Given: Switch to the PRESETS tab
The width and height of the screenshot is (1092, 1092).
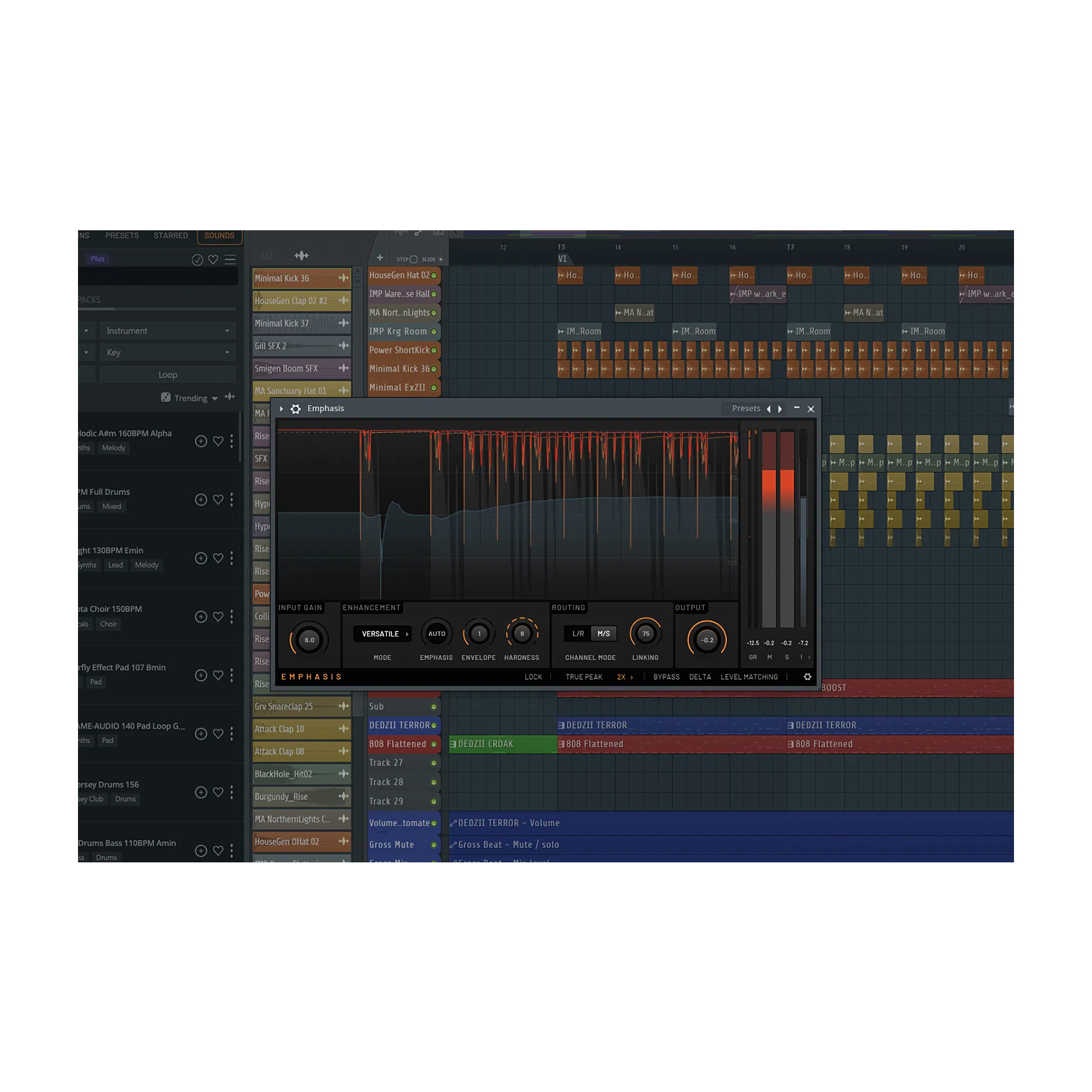Looking at the screenshot, I should [x=122, y=236].
